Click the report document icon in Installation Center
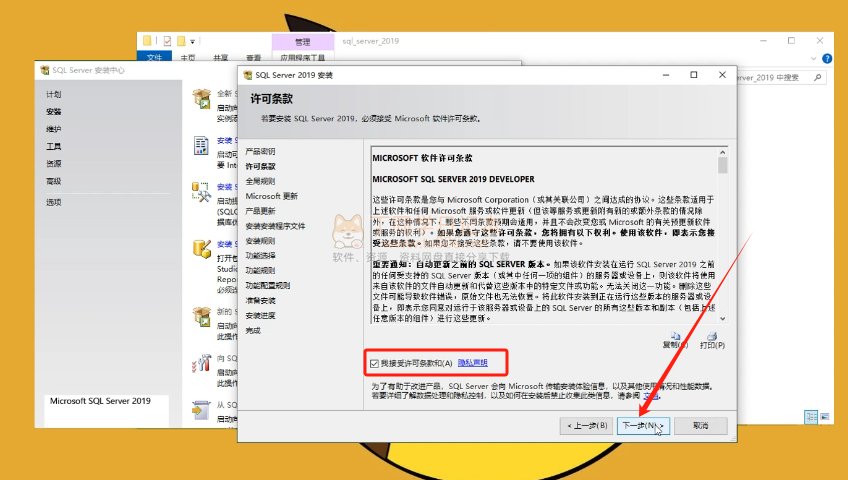Image resolution: width=848 pixels, height=480 pixels. click(201, 145)
